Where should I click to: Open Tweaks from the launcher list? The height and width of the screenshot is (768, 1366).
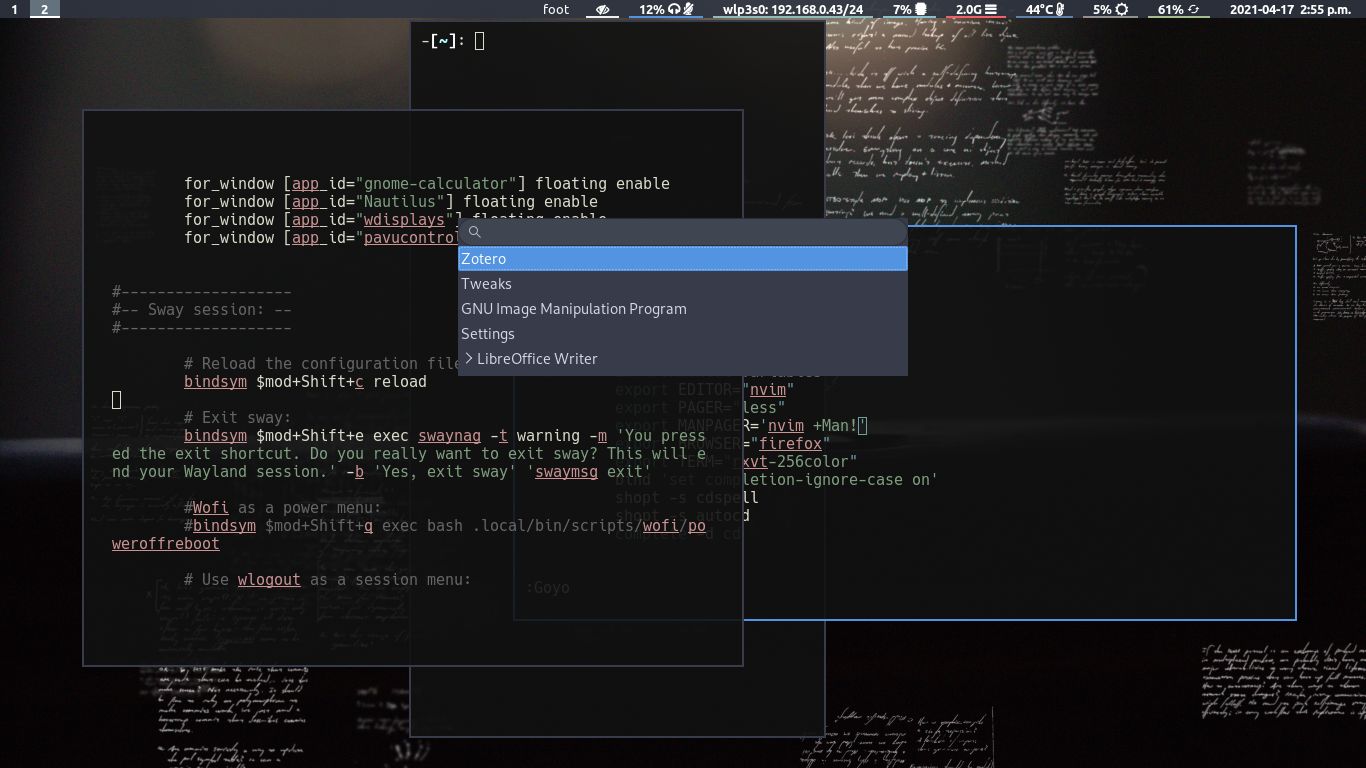coord(487,283)
